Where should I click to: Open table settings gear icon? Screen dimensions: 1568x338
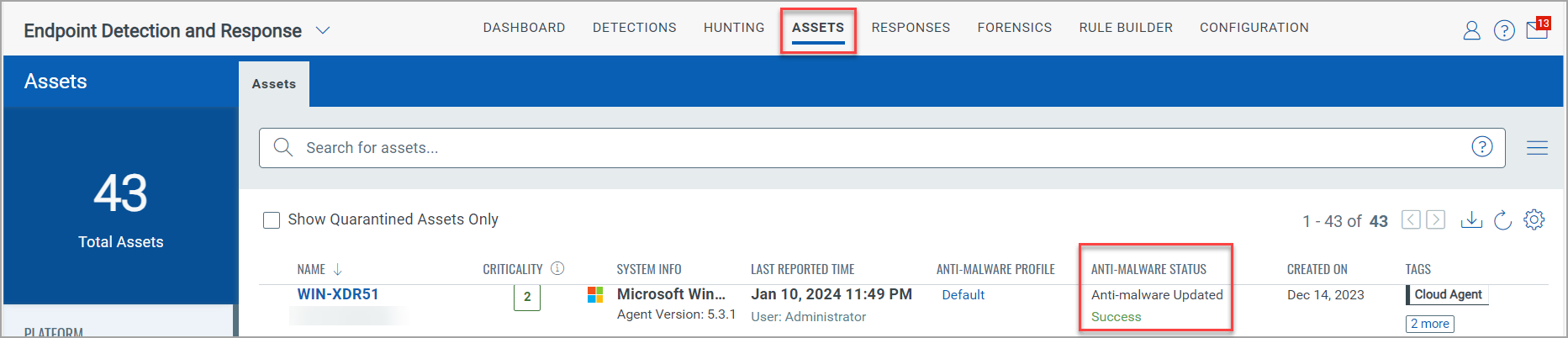1534,219
